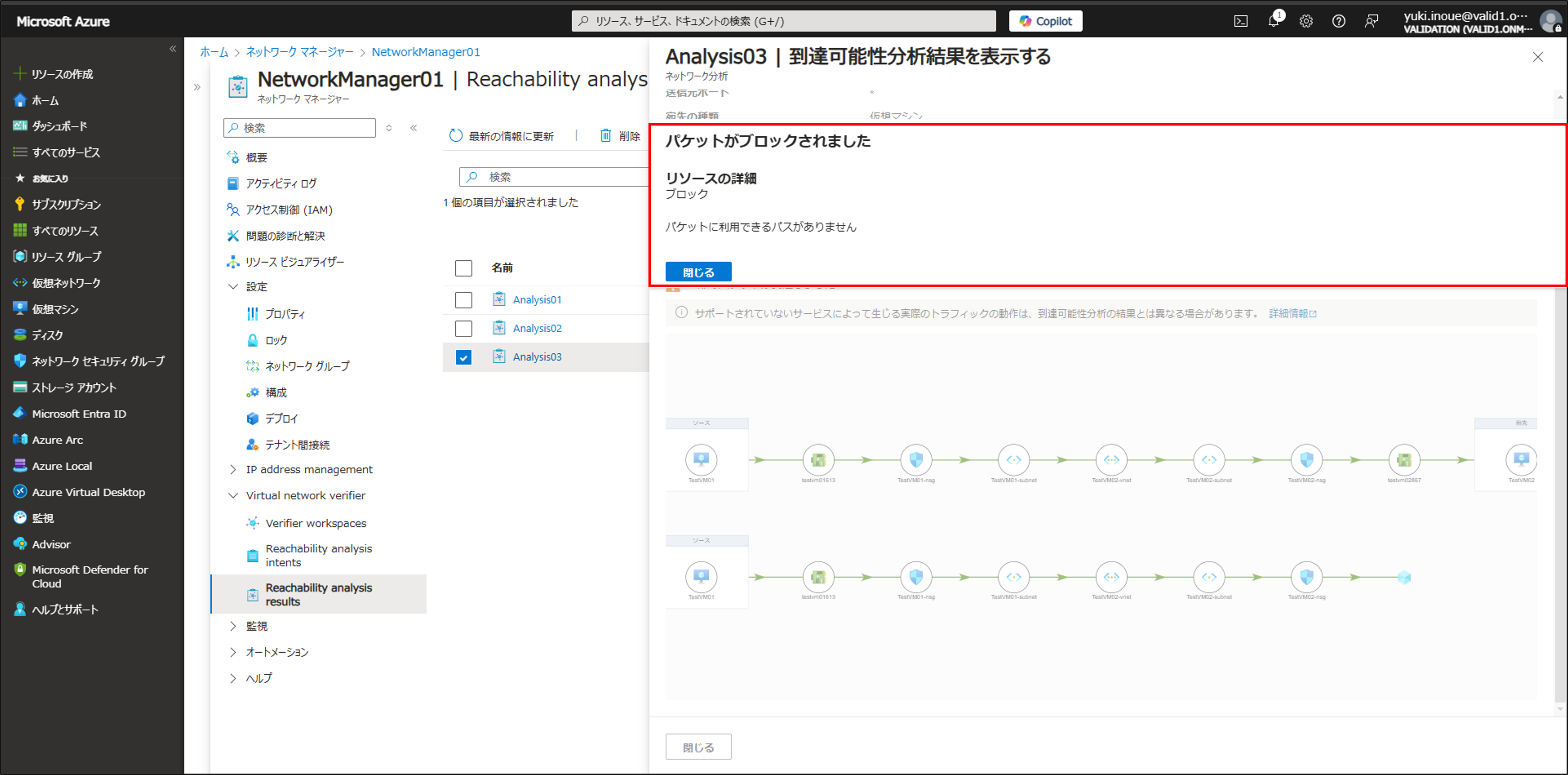Open ネットワーク グループ under 設定
Viewport: 1568px width, 775px height.
tap(298, 366)
